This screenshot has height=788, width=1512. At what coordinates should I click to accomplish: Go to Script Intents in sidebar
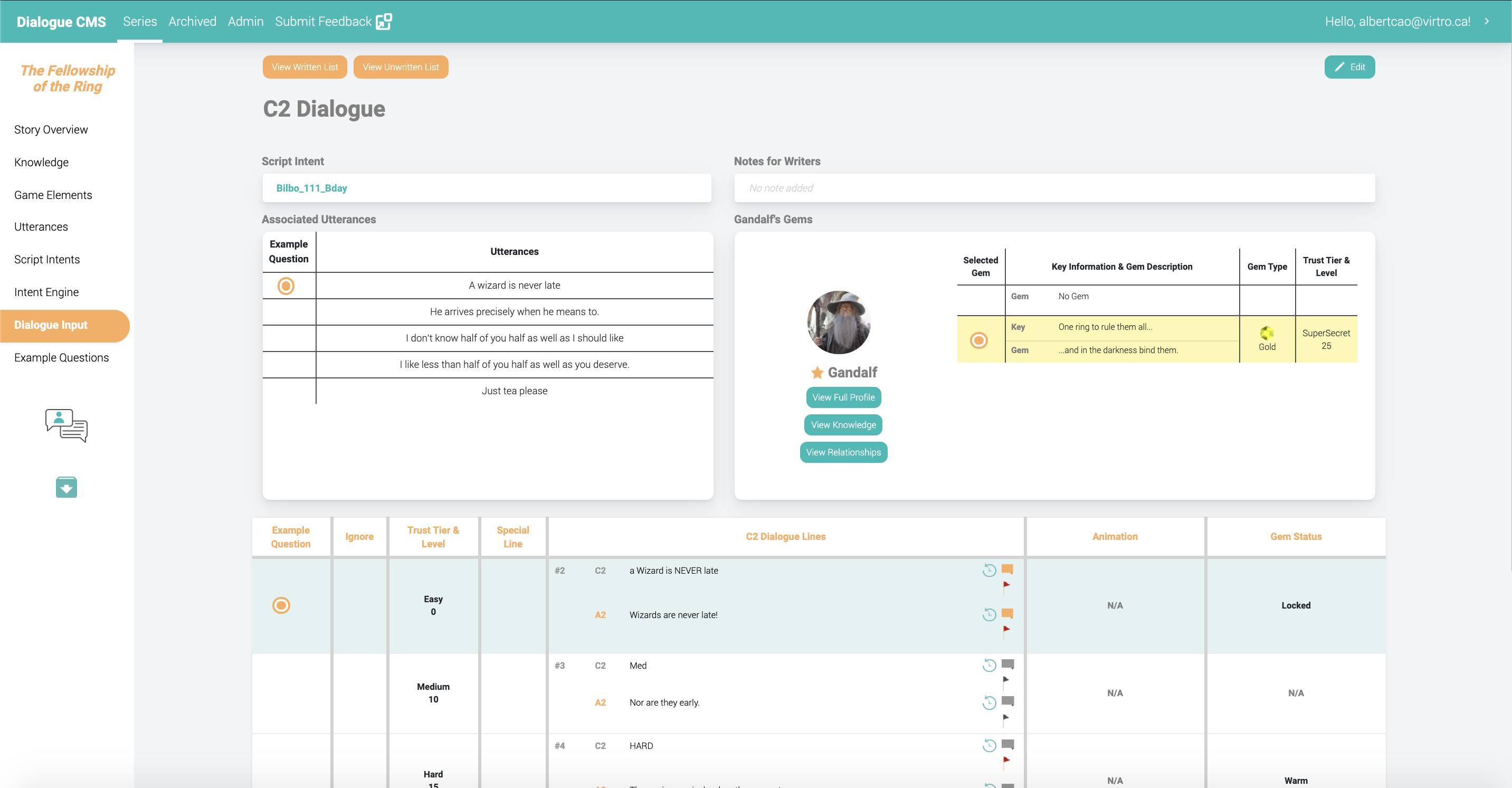coord(47,260)
